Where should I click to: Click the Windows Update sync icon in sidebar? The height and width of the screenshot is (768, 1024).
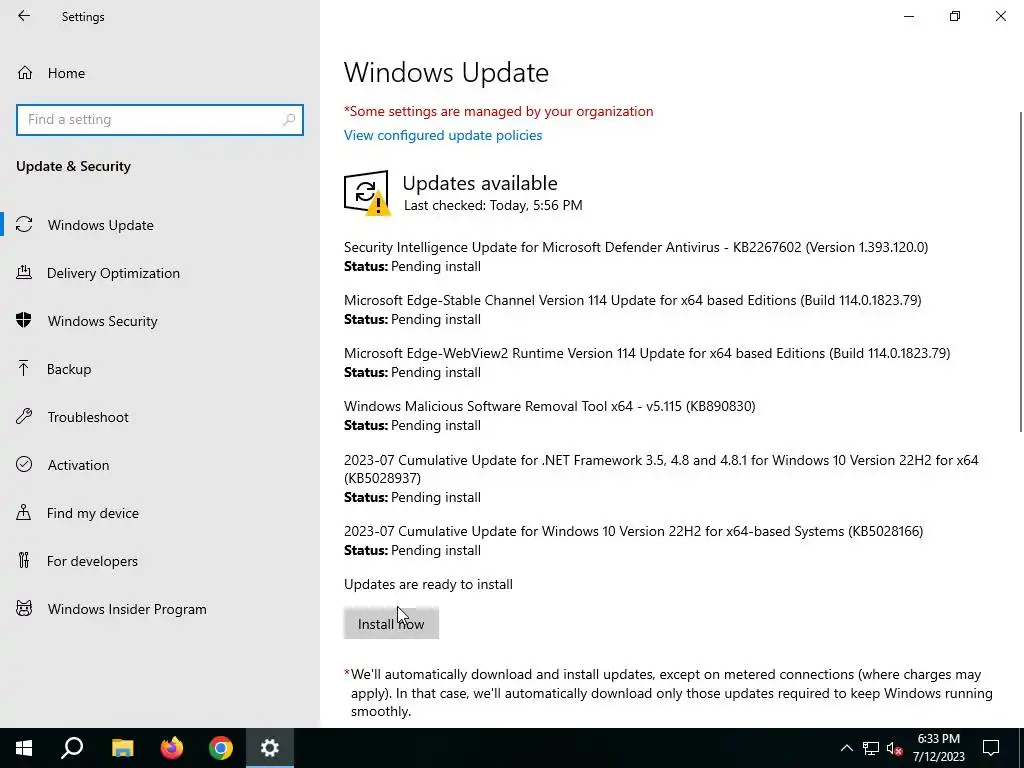pos(24,224)
